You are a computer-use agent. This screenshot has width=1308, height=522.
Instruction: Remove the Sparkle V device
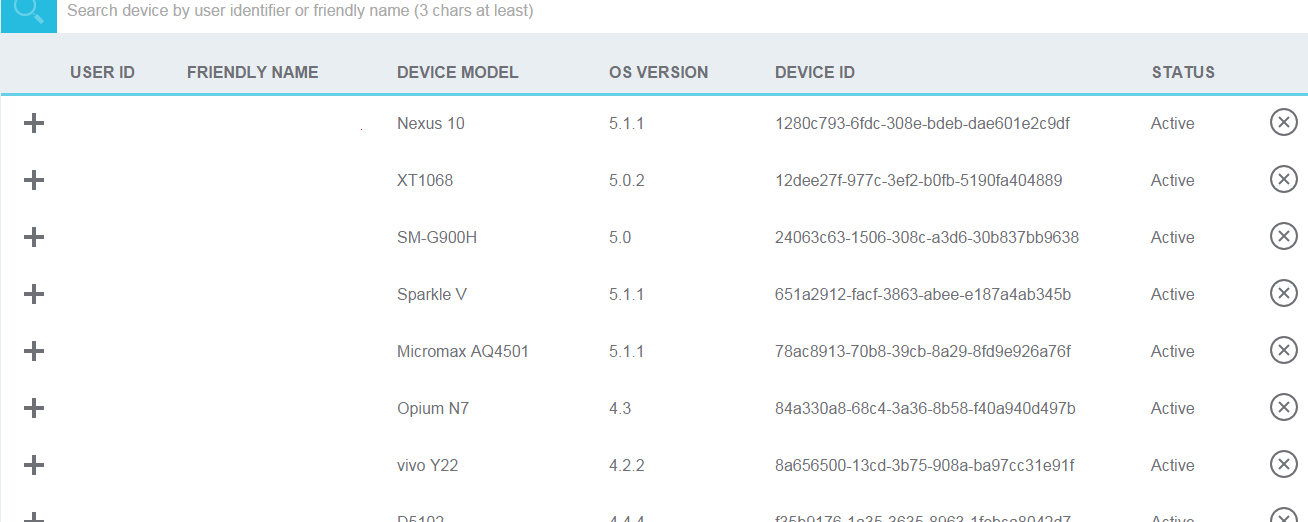[1283, 293]
